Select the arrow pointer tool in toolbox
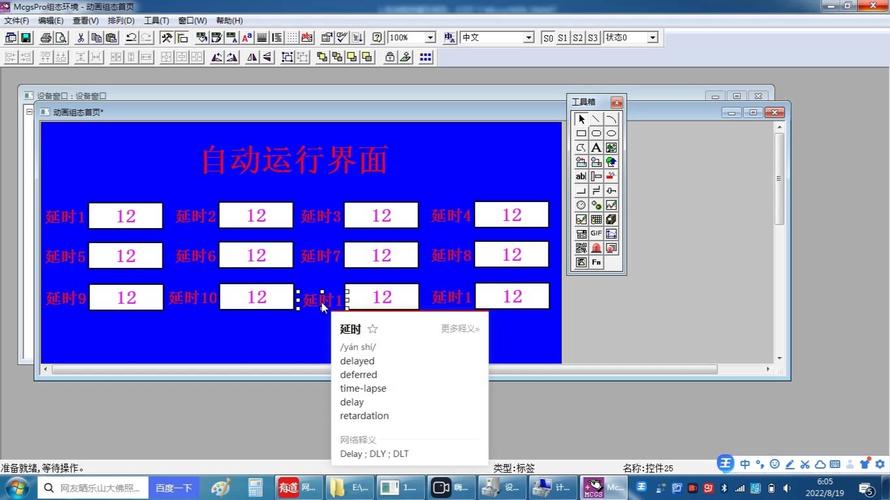 [x=581, y=119]
